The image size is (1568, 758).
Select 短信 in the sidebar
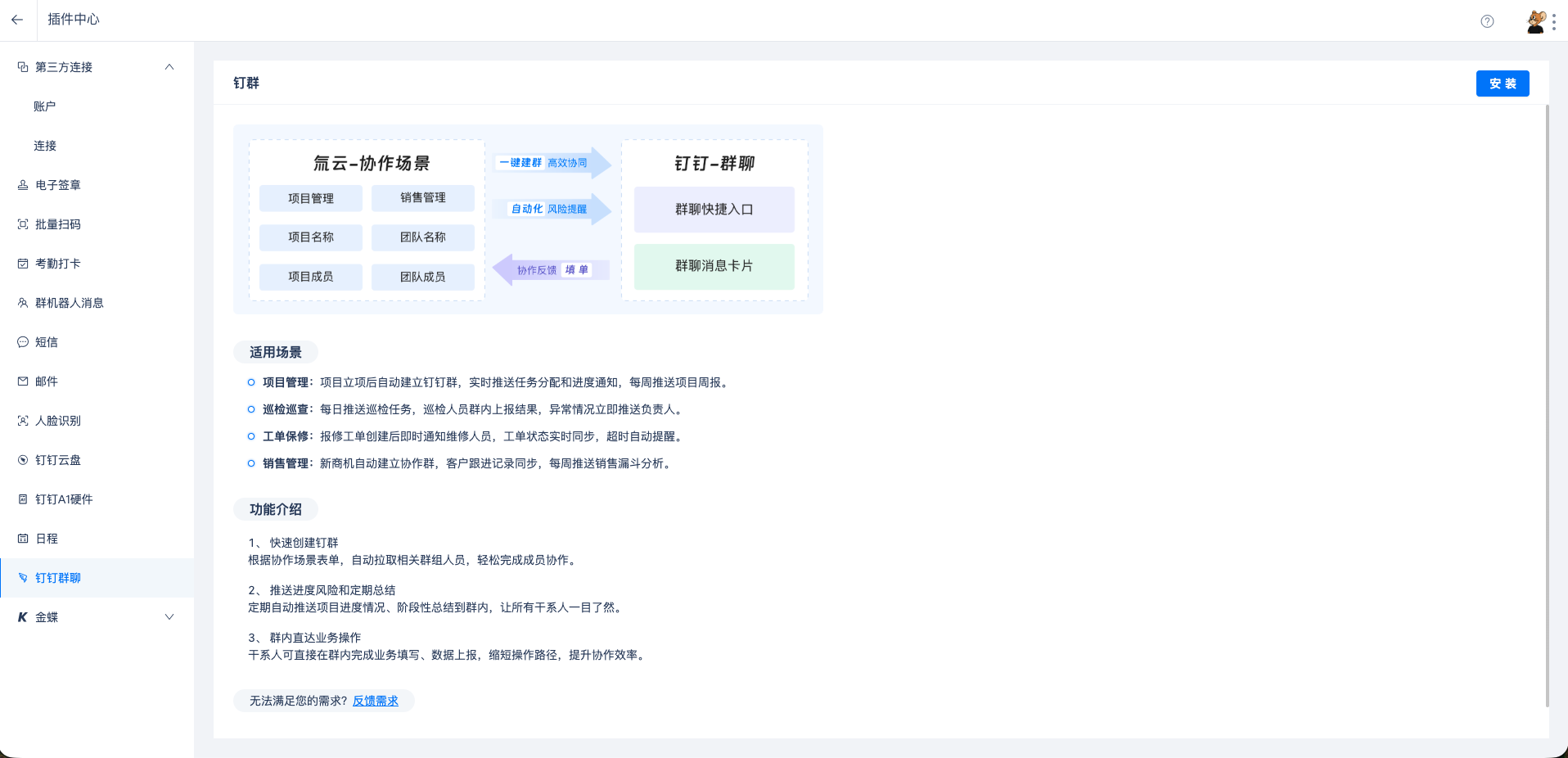coord(97,342)
